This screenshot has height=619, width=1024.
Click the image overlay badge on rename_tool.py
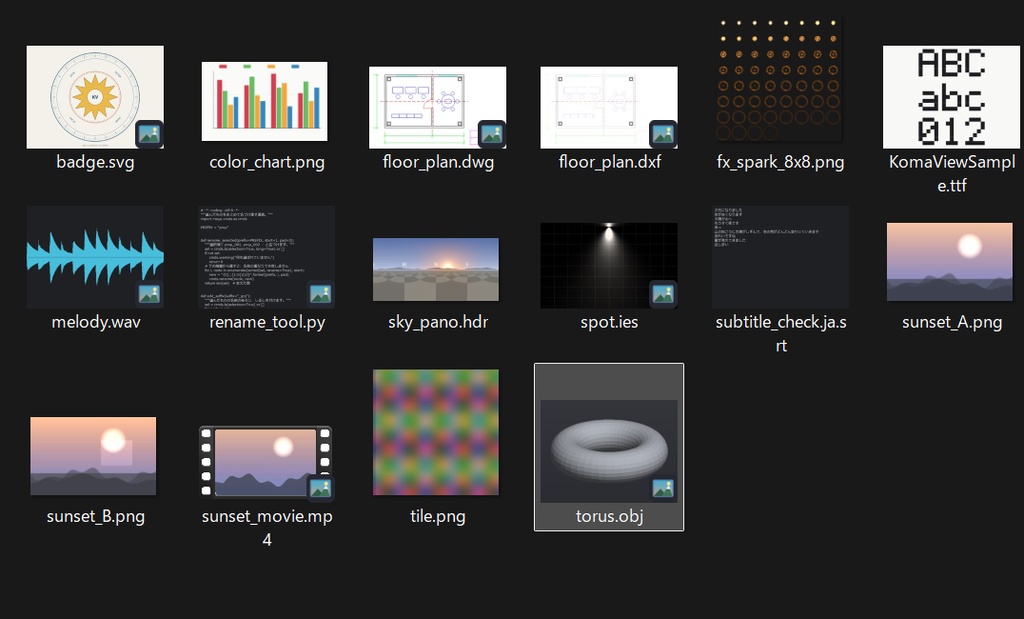(x=320, y=294)
